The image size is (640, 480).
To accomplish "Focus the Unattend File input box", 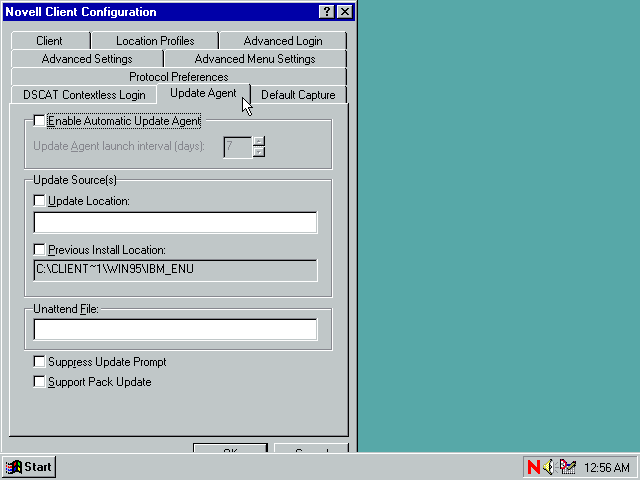I will coord(175,329).
